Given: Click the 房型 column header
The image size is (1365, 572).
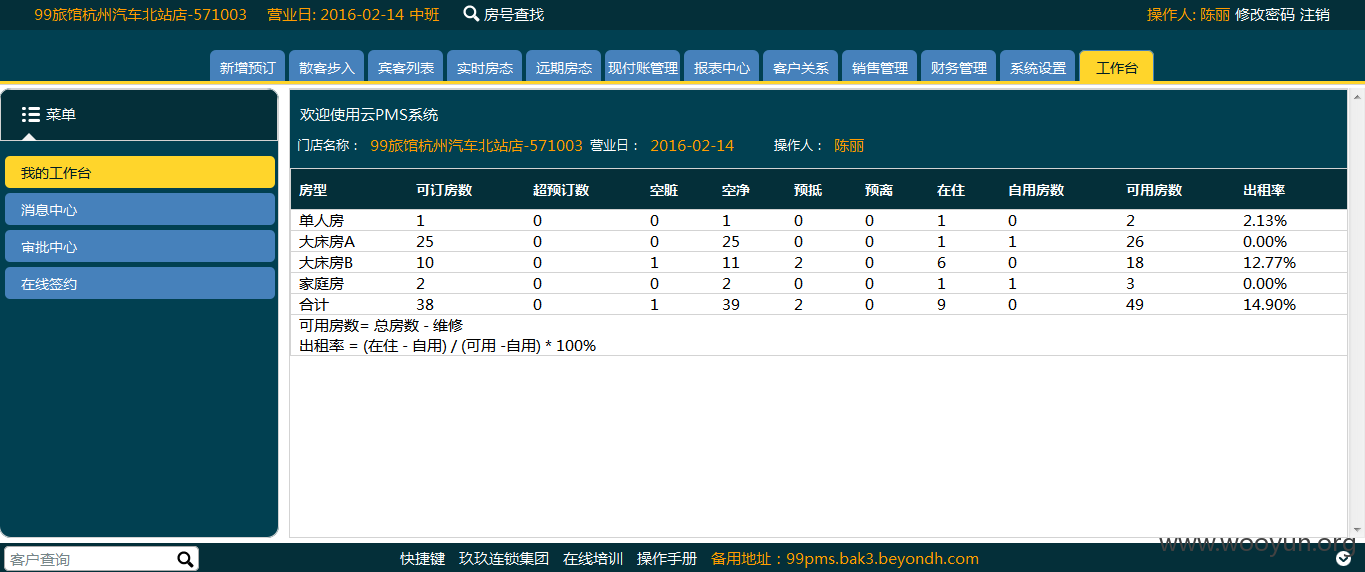Looking at the screenshot, I should pos(313,189).
